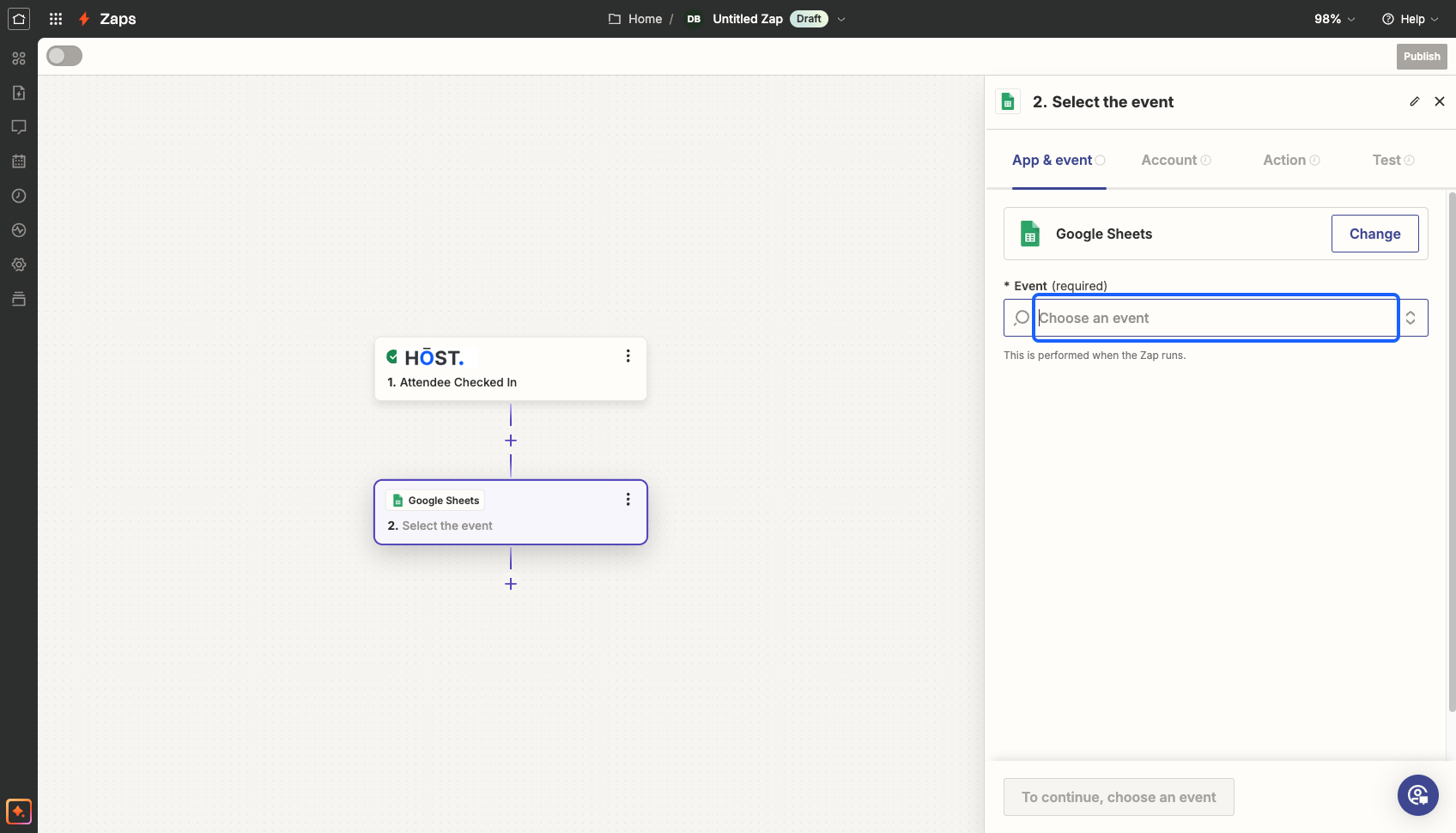Focus the Choose an event field

pyautogui.click(x=1216, y=318)
